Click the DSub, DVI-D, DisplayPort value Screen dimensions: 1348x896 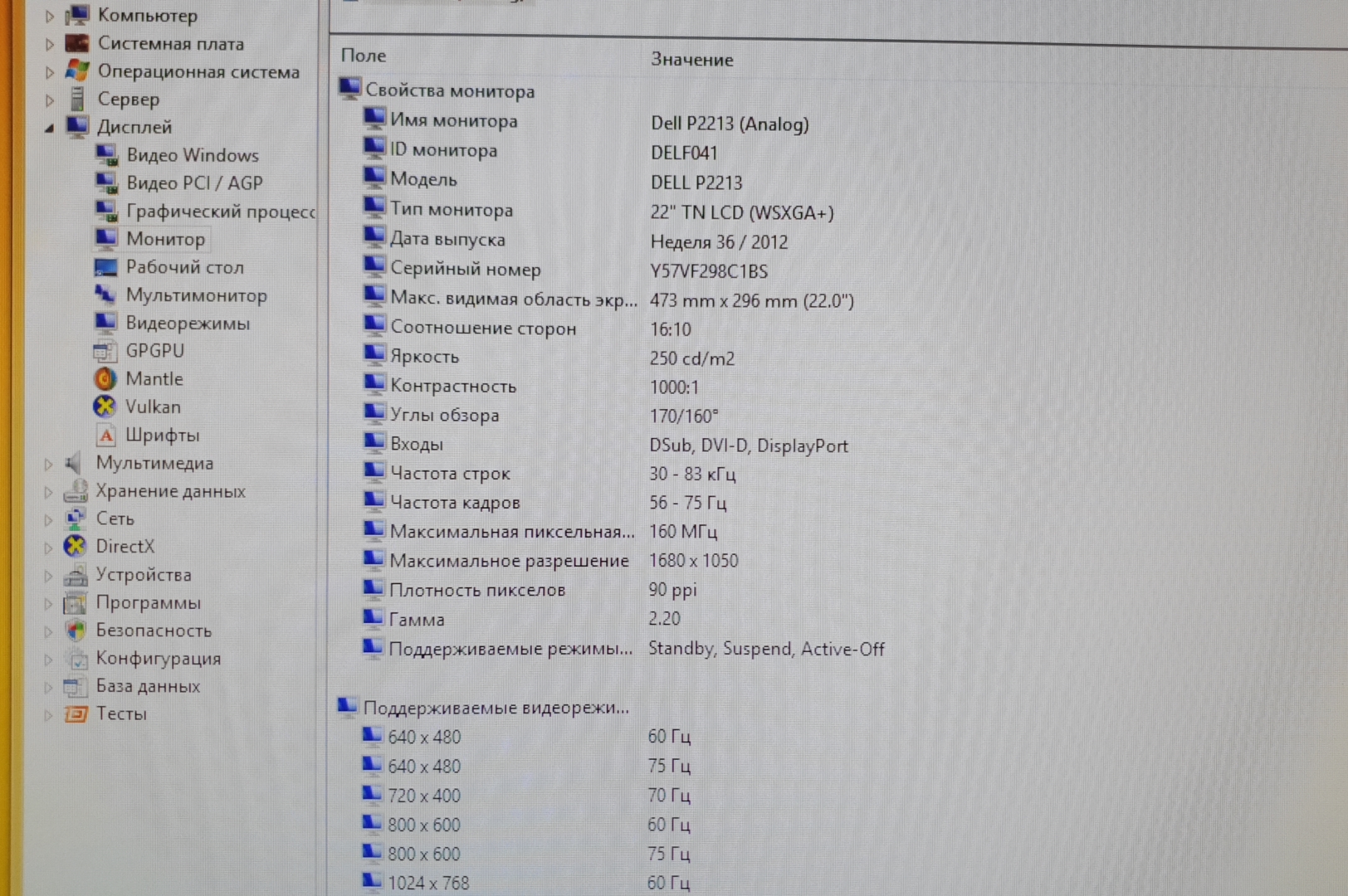749,446
